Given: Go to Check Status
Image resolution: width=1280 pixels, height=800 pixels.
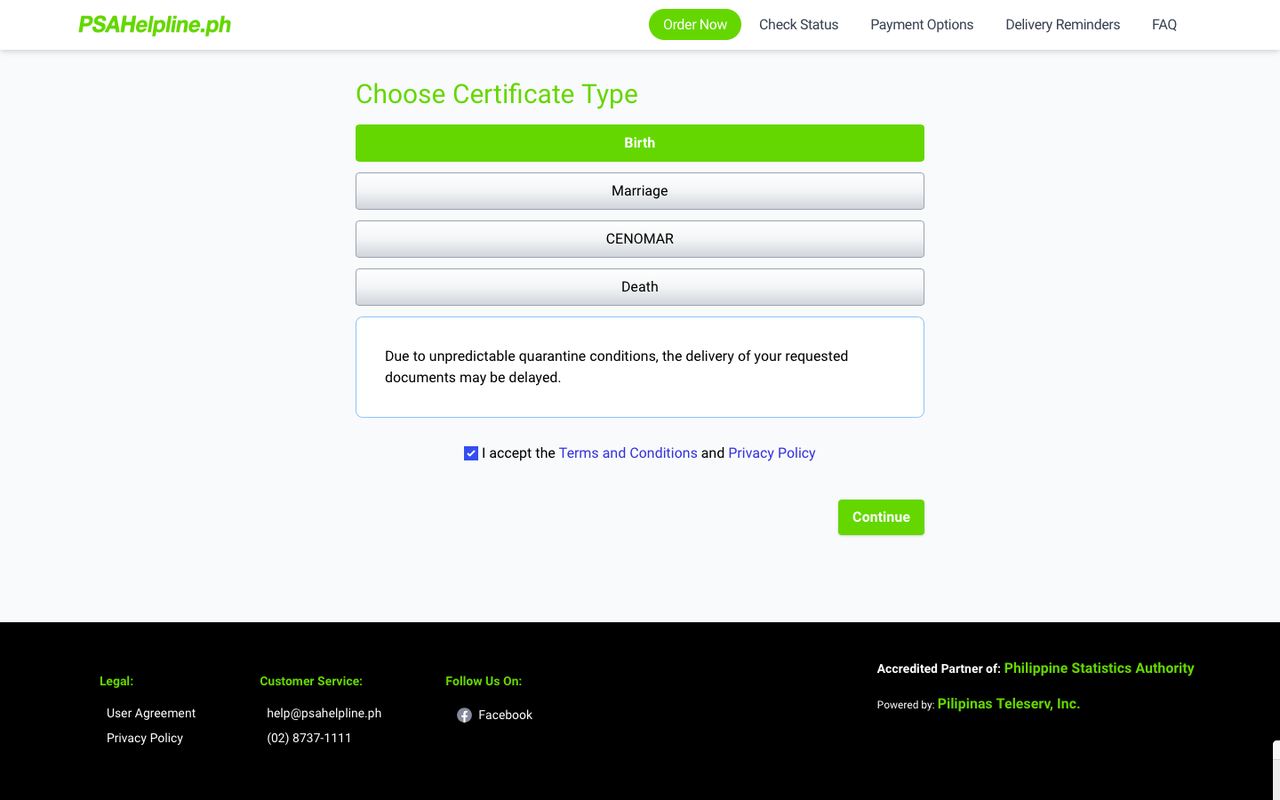Looking at the screenshot, I should coord(798,25).
